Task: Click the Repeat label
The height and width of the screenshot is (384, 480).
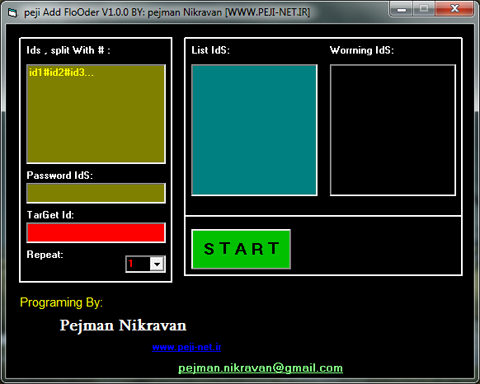Action: tap(45, 255)
